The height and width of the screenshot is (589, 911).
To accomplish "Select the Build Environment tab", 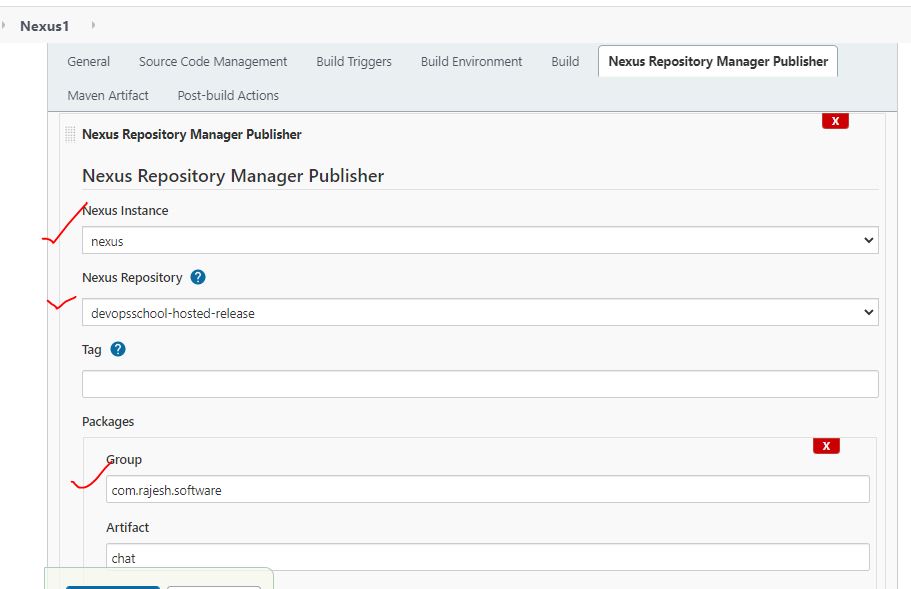I will pos(471,62).
